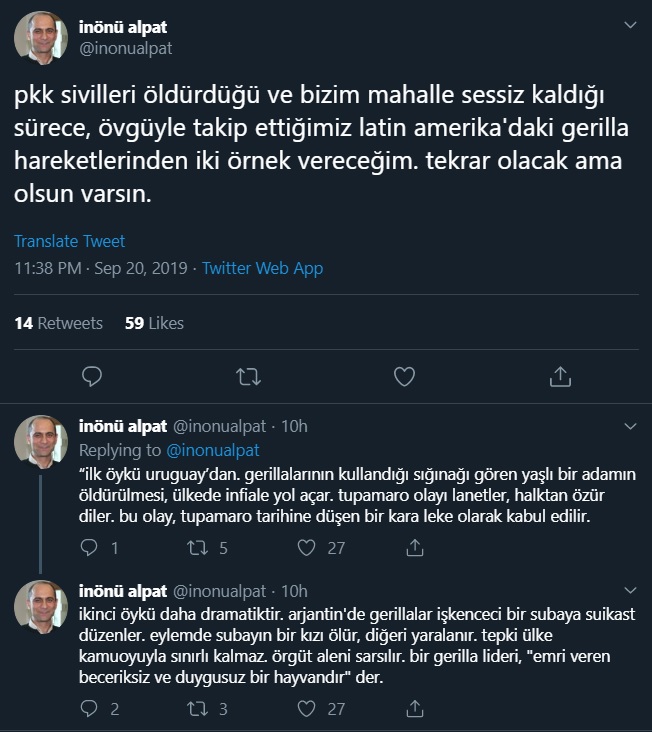The width and height of the screenshot is (652, 732).
Task: Click Translate Tweet link
Action: (70, 241)
